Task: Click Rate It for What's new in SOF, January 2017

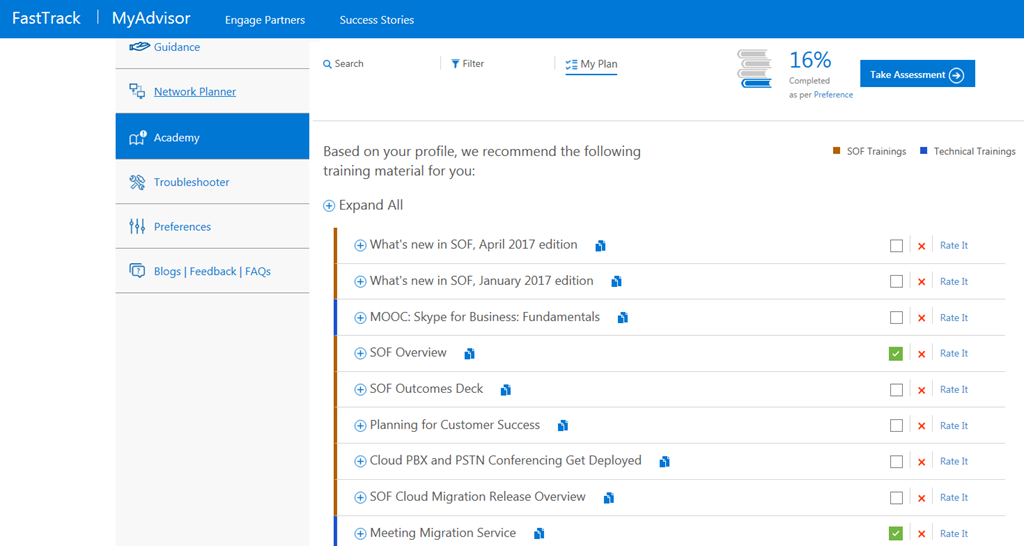Action: pyautogui.click(x=953, y=282)
